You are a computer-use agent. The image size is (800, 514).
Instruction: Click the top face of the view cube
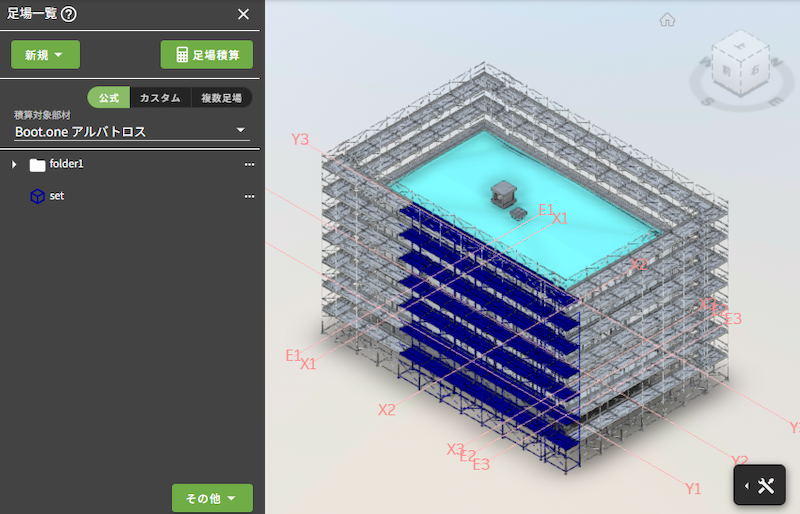click(x=741, y=47)
